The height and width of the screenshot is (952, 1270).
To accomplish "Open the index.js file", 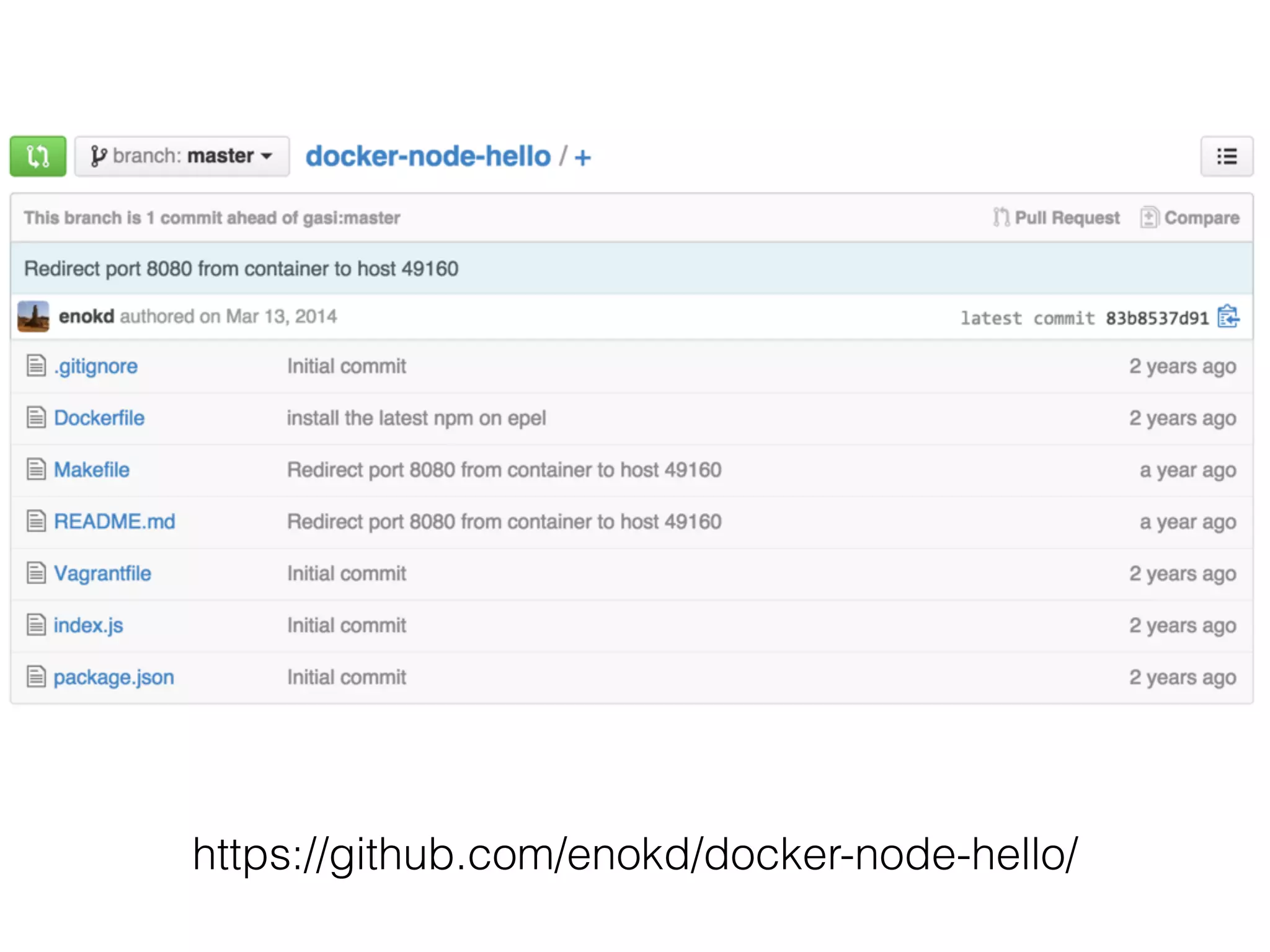I will coord(88,625).
